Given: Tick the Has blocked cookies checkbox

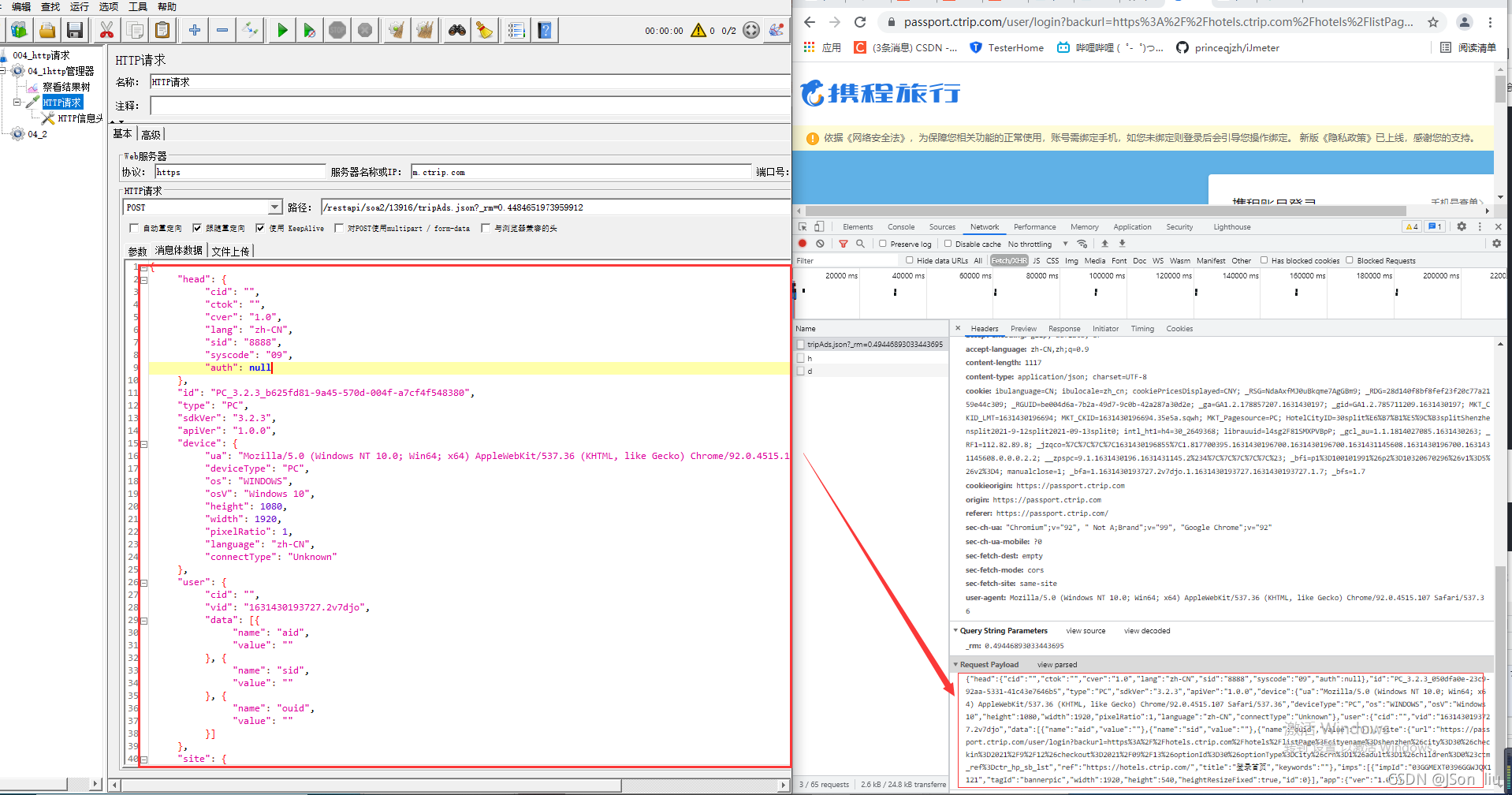Looking at the screenshot, I should [1264, 260].
